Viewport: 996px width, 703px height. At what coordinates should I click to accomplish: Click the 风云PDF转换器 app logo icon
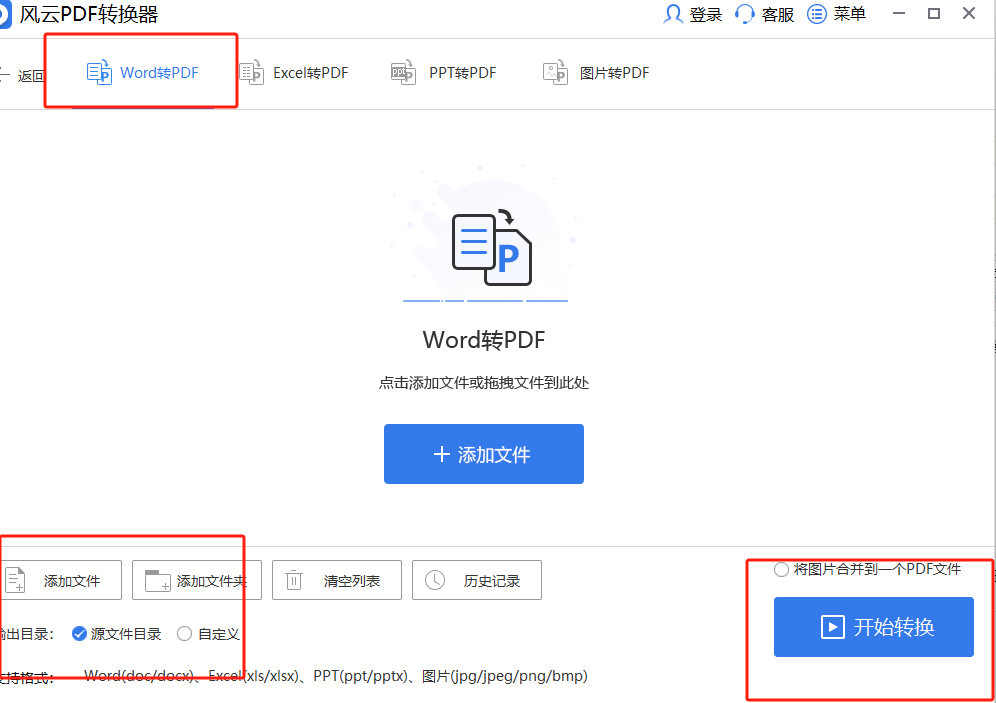click(x=5, y=15)
